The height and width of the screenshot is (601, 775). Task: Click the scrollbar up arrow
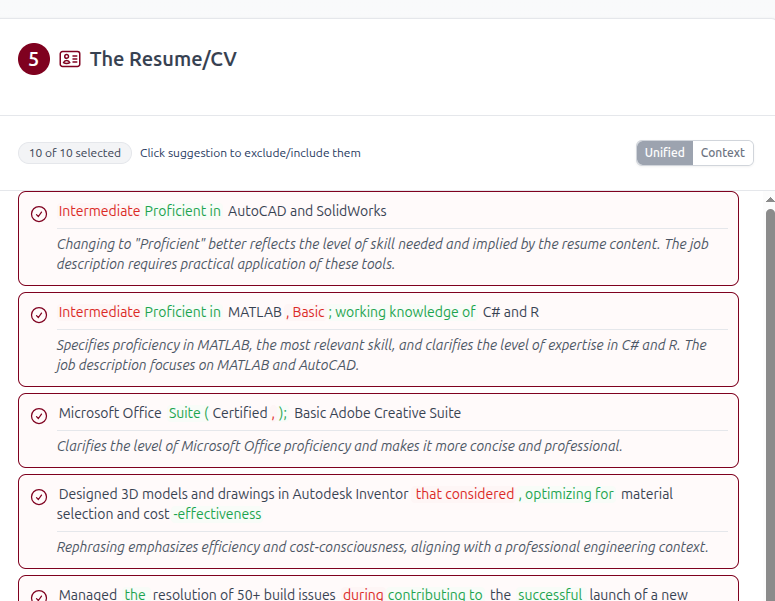(x=770, y=200)
